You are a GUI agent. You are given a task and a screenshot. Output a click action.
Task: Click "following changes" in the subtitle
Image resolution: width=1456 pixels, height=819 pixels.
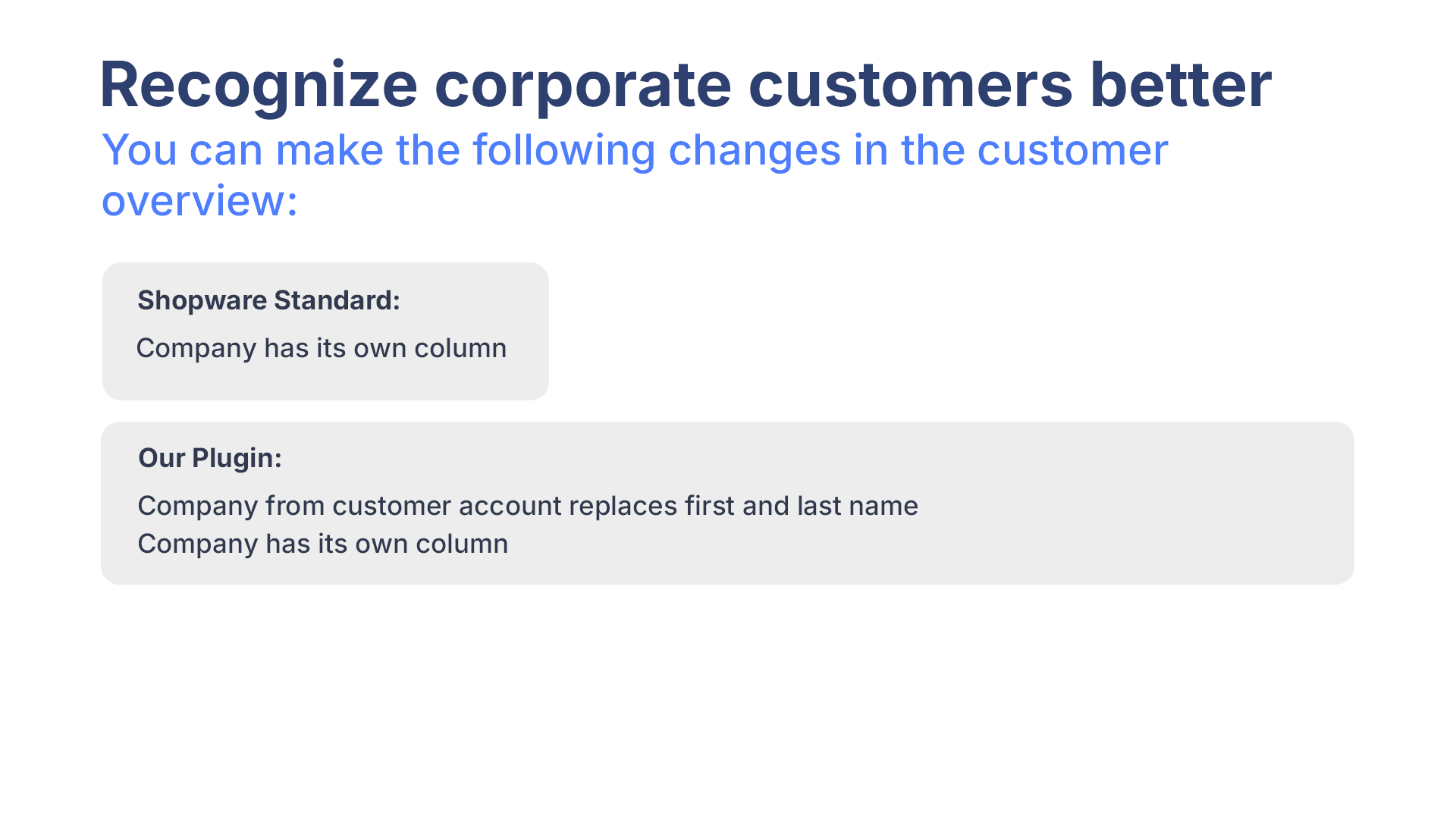pyautogui.click(x=657, y=150)
